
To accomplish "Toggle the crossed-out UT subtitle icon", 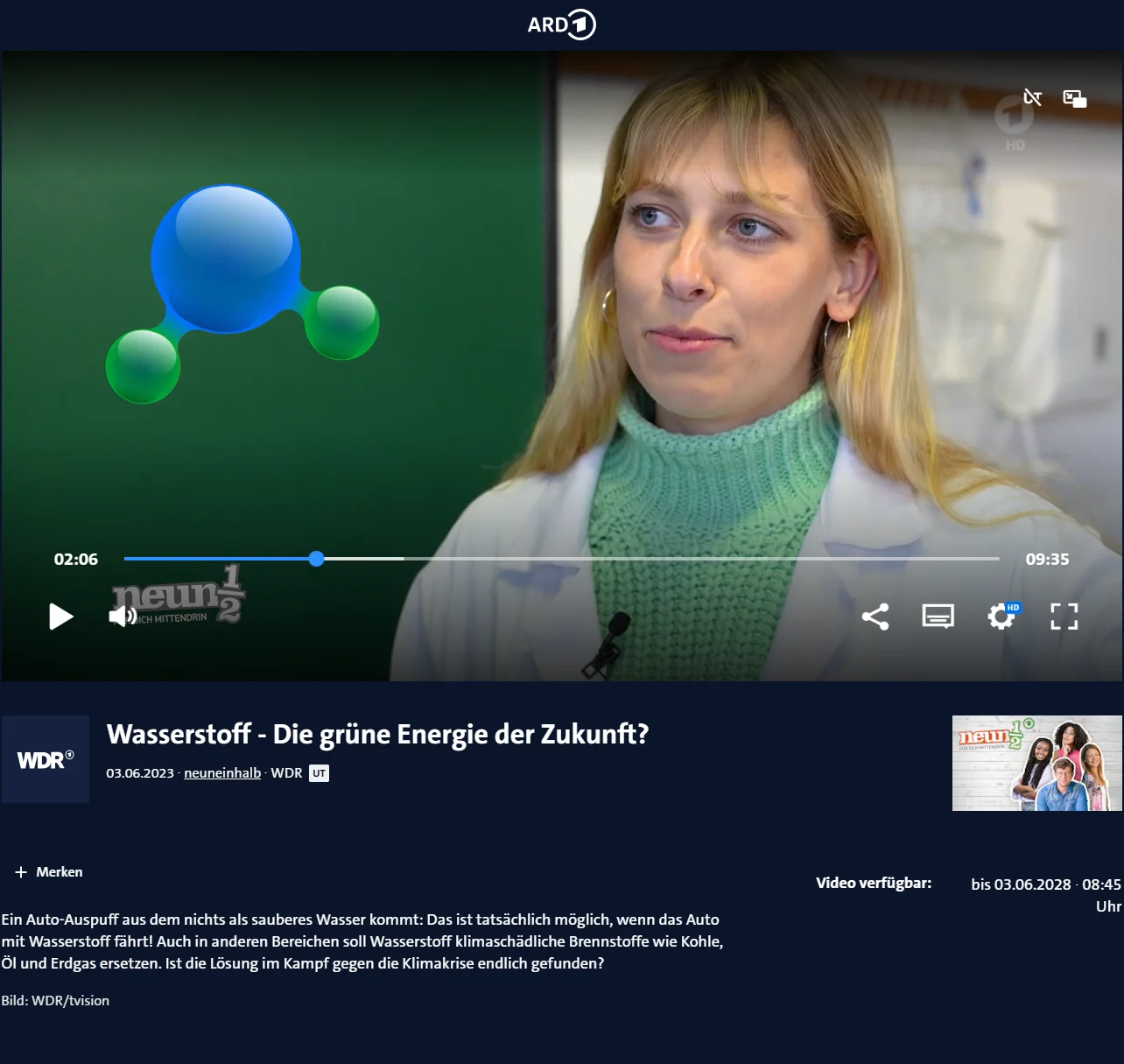I will 1033,97.
